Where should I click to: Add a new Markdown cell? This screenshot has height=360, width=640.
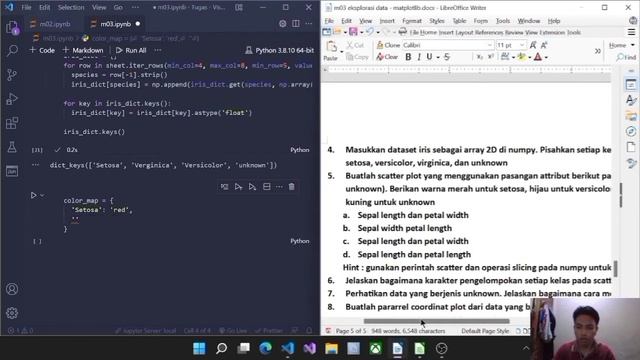tap(83, 50)
